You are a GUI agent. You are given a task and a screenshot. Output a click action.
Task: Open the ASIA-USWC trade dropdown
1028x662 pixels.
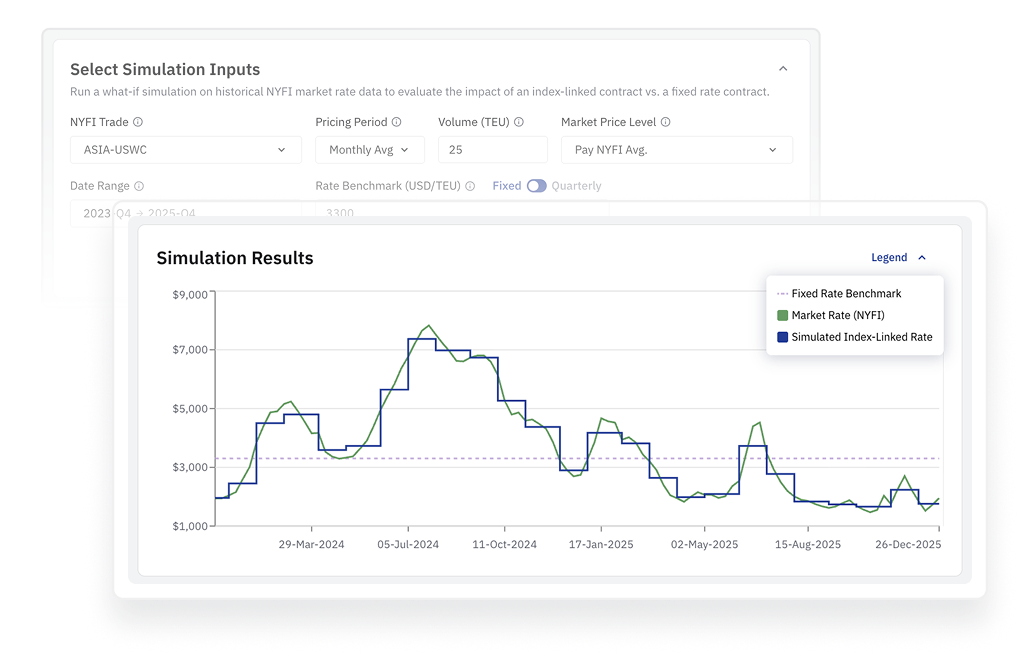[185, 150]
